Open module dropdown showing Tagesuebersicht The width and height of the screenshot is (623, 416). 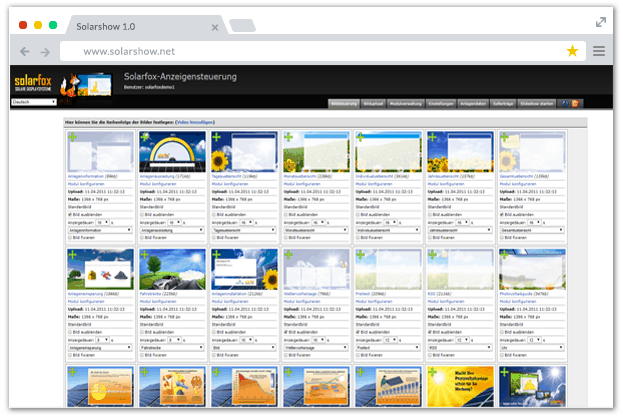244,230
